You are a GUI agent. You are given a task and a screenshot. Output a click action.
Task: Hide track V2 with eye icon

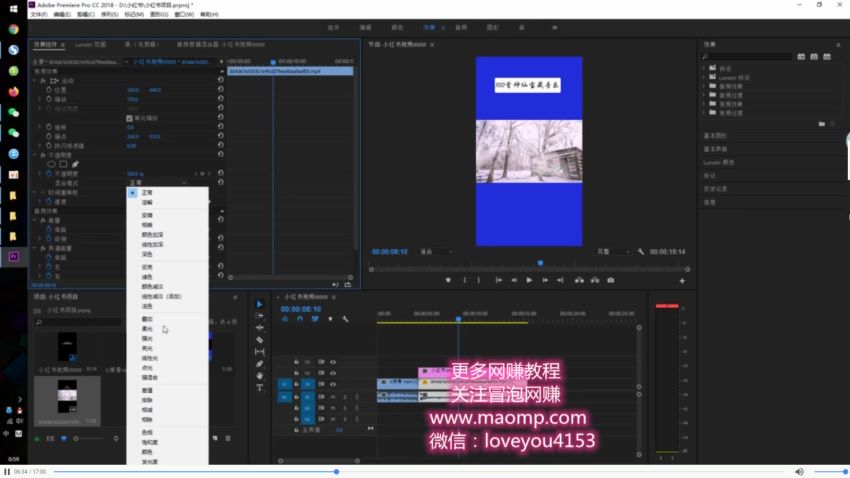click(333, 373)
